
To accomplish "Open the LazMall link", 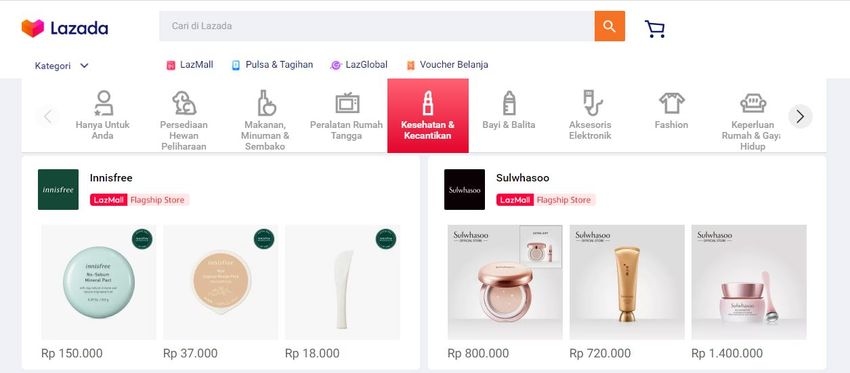I will (x=190, y=65).
